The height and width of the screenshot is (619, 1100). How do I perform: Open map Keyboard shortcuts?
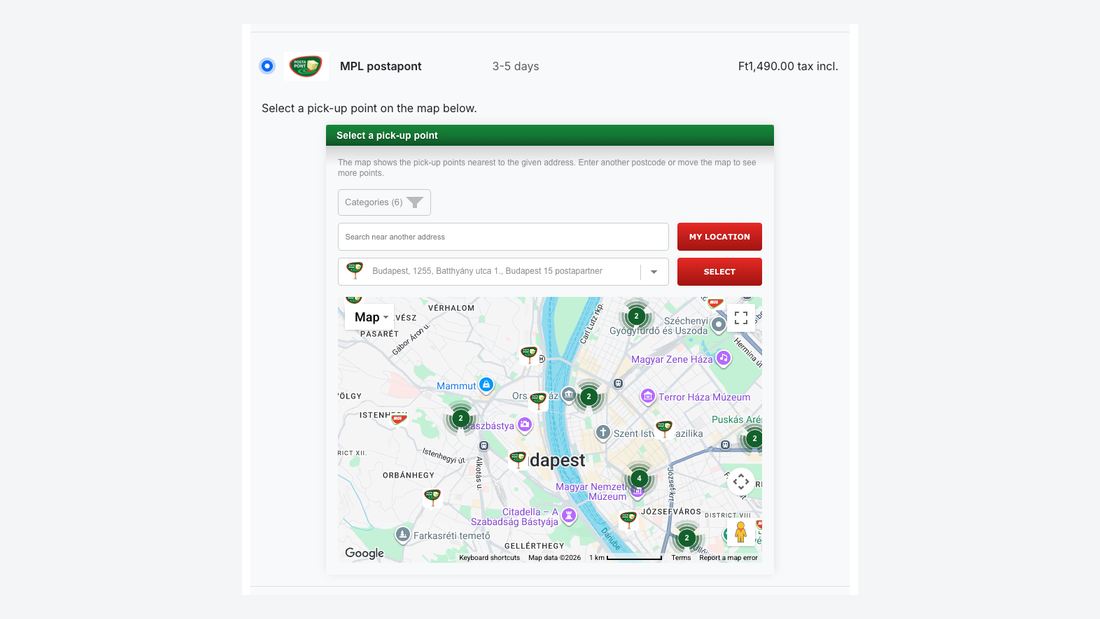[490, 558]
